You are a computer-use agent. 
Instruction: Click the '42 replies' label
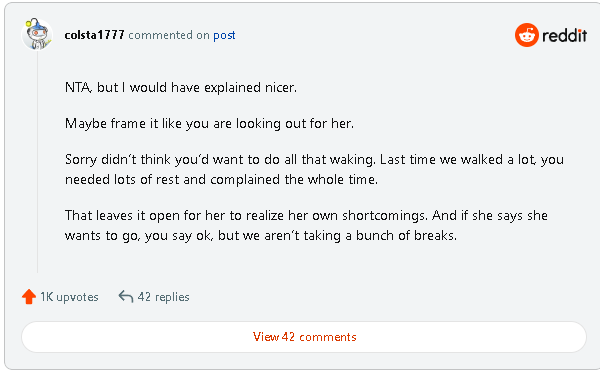(x=163, y=297)
